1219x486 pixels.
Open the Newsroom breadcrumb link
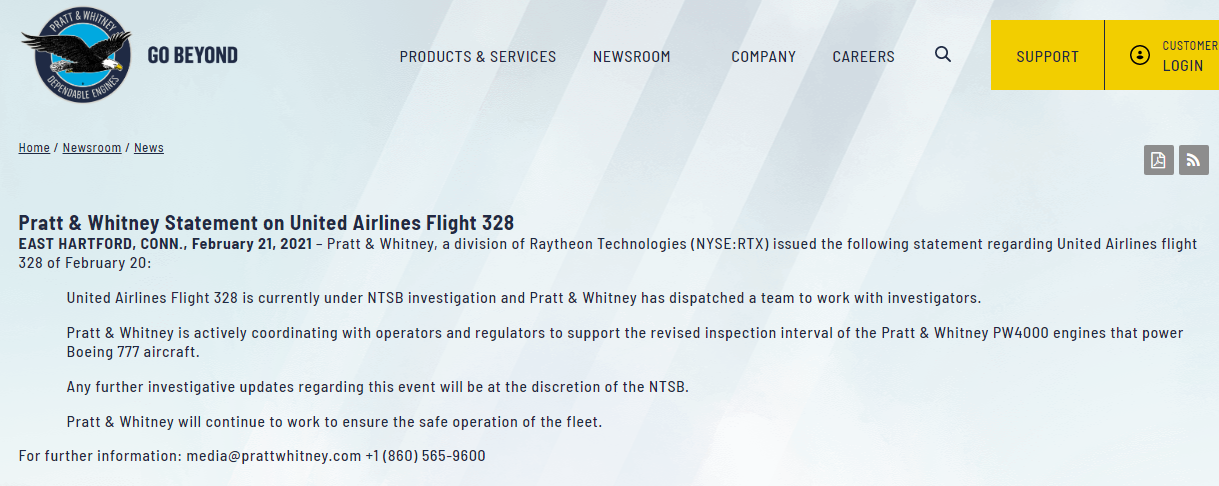click(x=92, y=148)
